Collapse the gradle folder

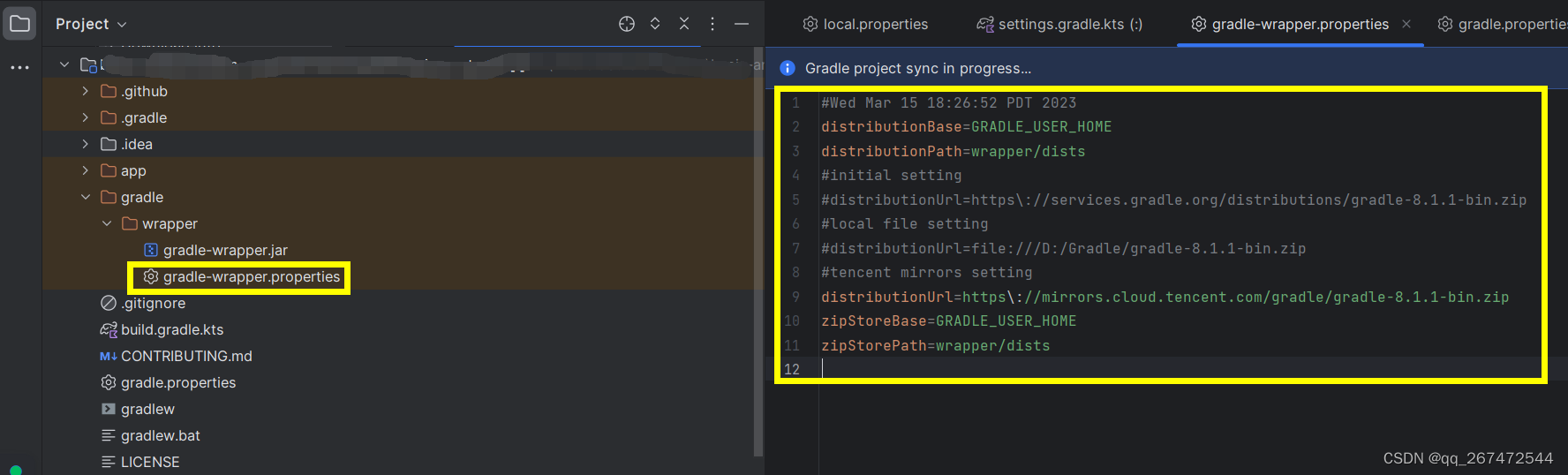point(85,197)
